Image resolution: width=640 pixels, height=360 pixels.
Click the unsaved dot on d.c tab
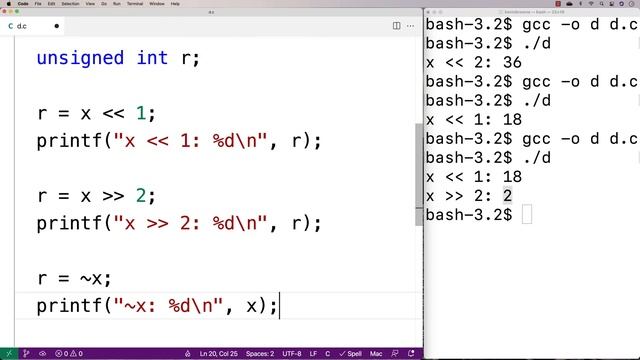[x=57, y=26]
